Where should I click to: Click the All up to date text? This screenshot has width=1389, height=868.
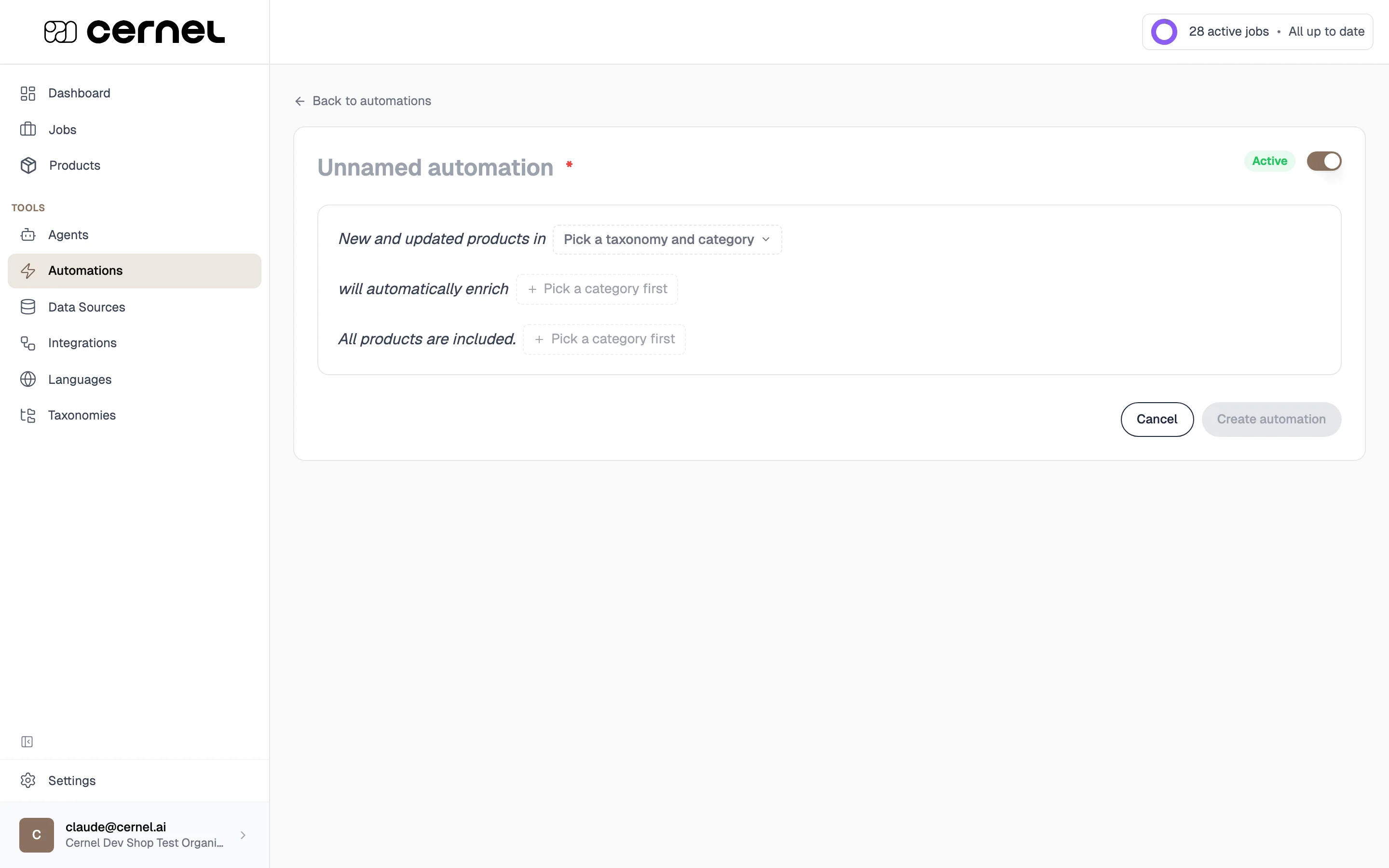coord(1326,31)
